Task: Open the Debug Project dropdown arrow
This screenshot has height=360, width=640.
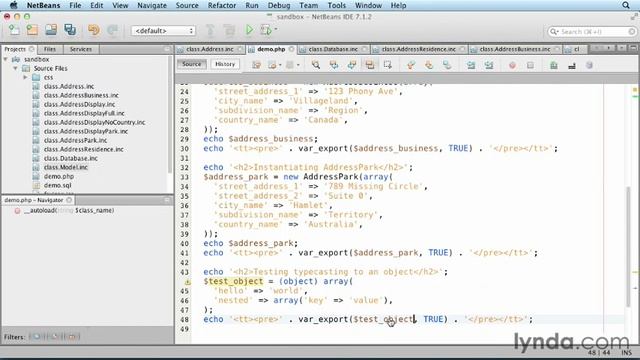Action: pyautogui.click(x=276, y=29)
